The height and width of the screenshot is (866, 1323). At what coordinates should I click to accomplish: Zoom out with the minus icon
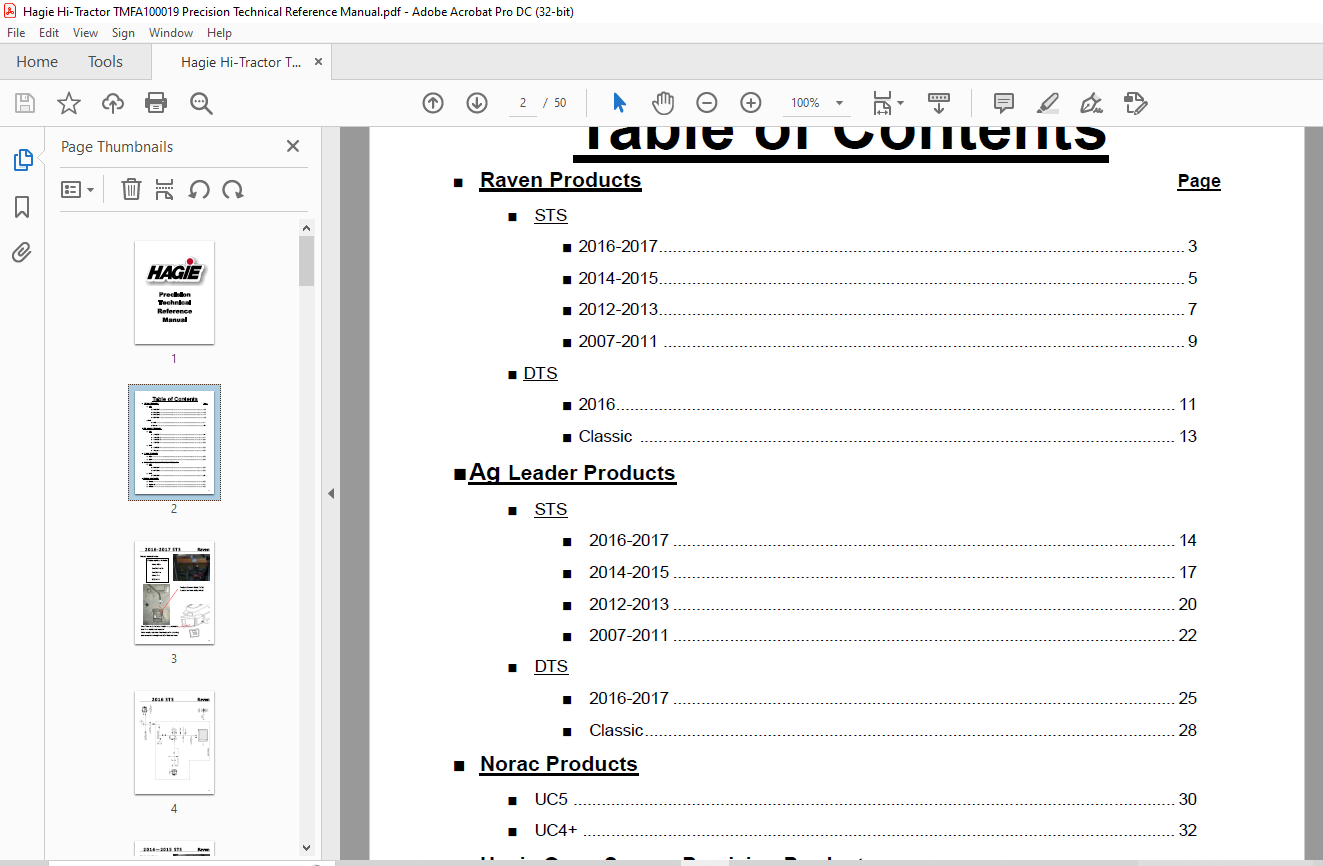pos(707,103)
